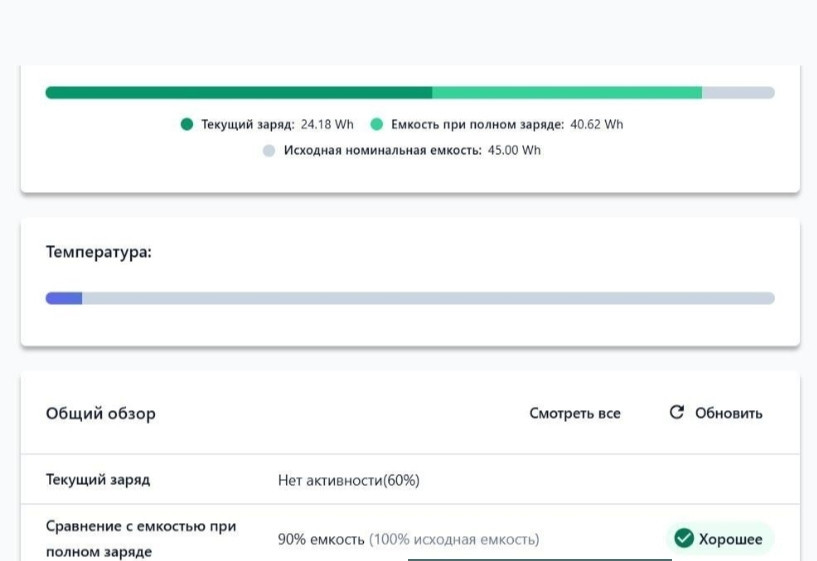Click the Хорошее status label
The height and width of the screenshot is (561, 817).
coord(730,539)
